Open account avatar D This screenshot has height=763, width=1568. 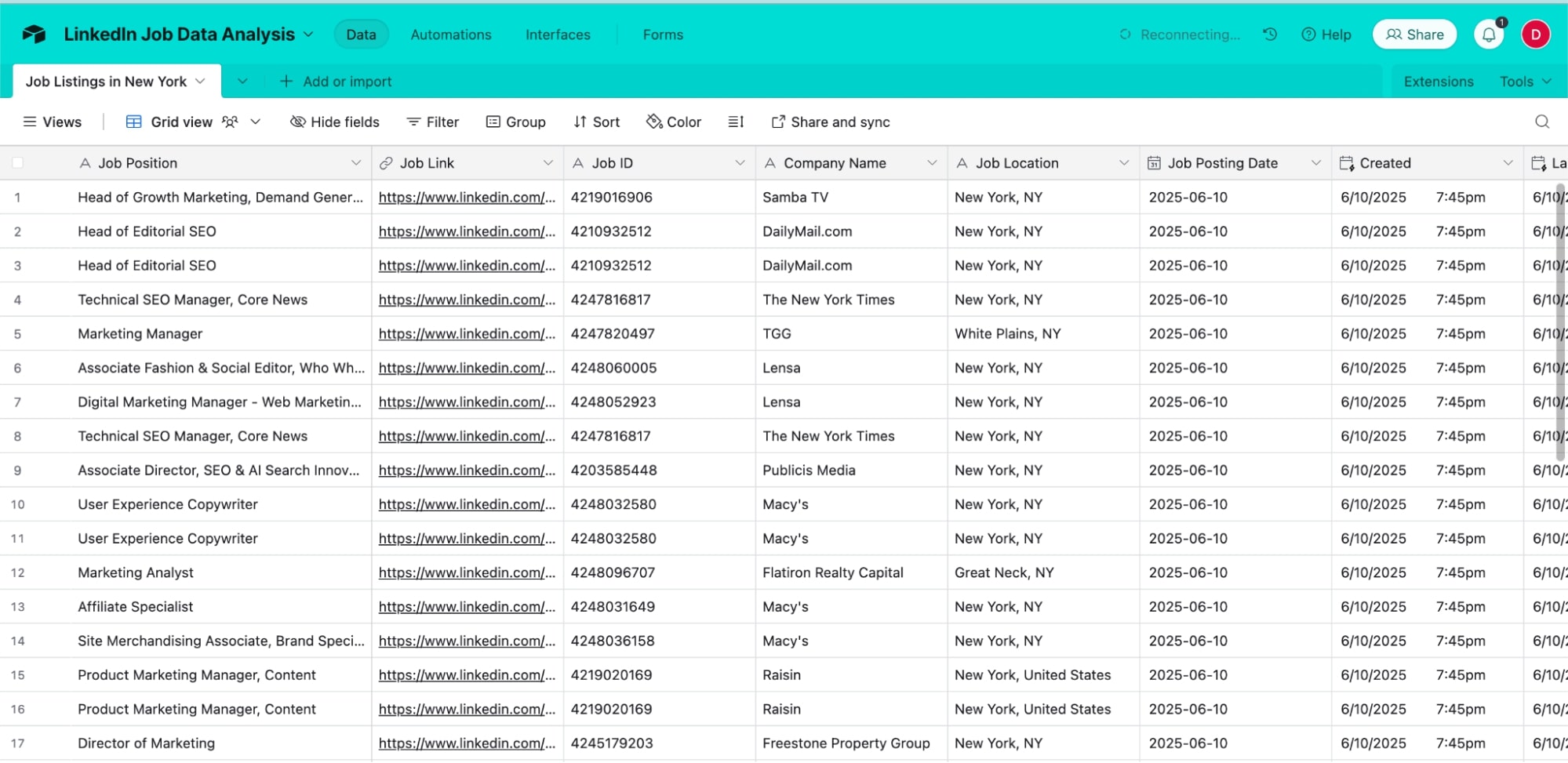click(1536, 35)
